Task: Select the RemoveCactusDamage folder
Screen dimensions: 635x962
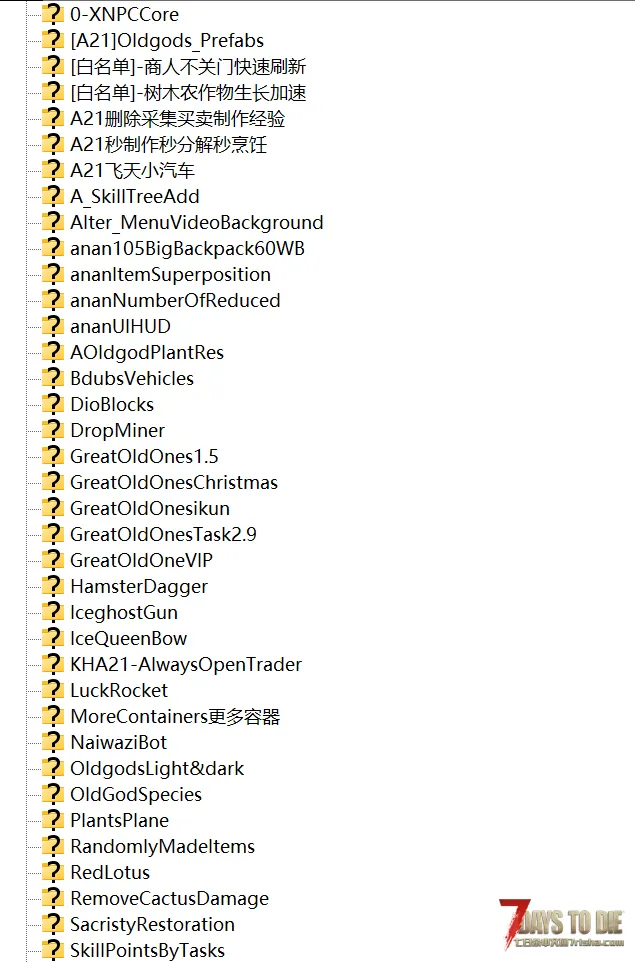Action: pyautogui.click(x=169, y=898)
